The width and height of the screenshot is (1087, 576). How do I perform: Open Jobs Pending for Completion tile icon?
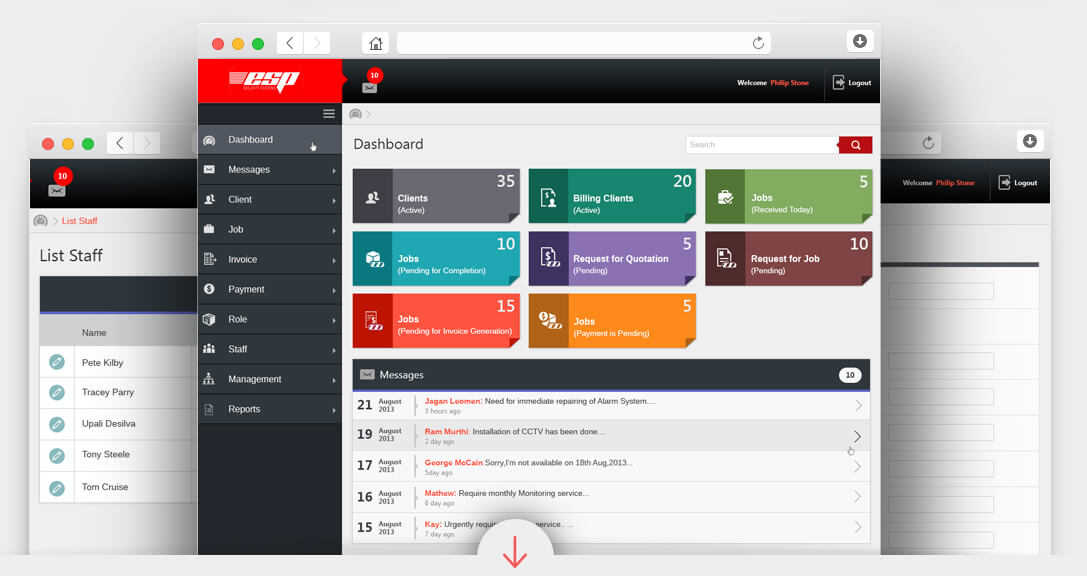point(374,259)
